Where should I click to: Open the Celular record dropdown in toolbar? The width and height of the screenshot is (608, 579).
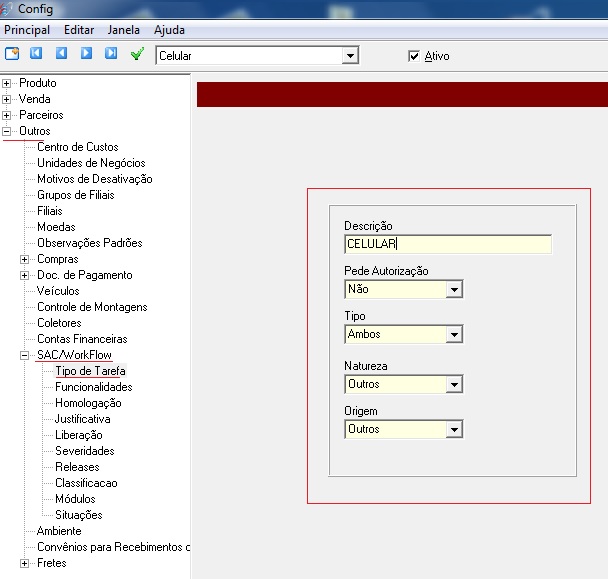[350, 56]
